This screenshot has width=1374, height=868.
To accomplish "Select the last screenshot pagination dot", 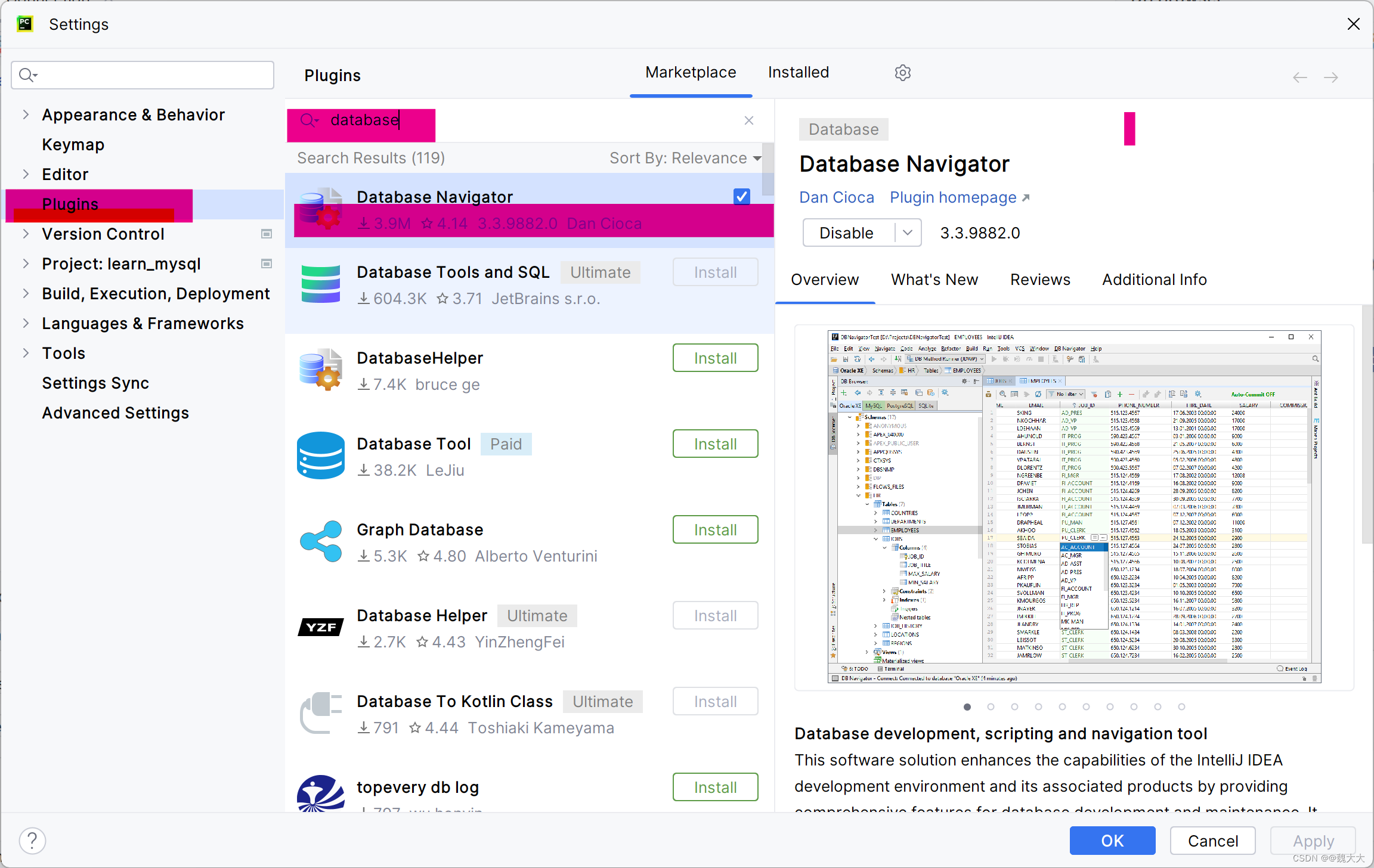I will 1181,706.
